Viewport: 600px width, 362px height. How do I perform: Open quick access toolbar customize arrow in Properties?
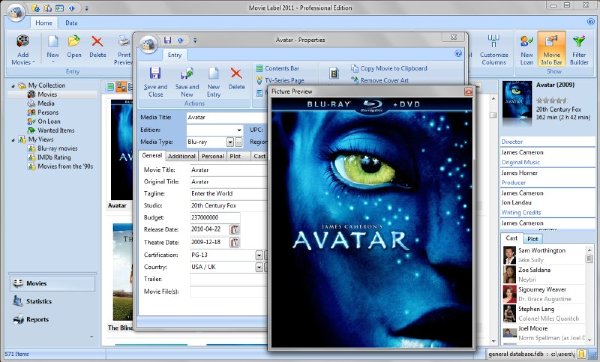[x=195, y=40]
